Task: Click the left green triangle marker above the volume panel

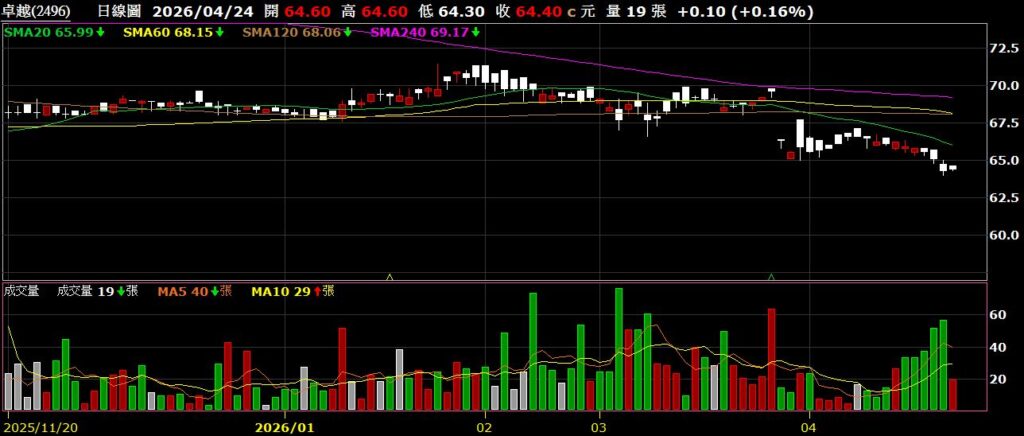Action: point(389,276)
